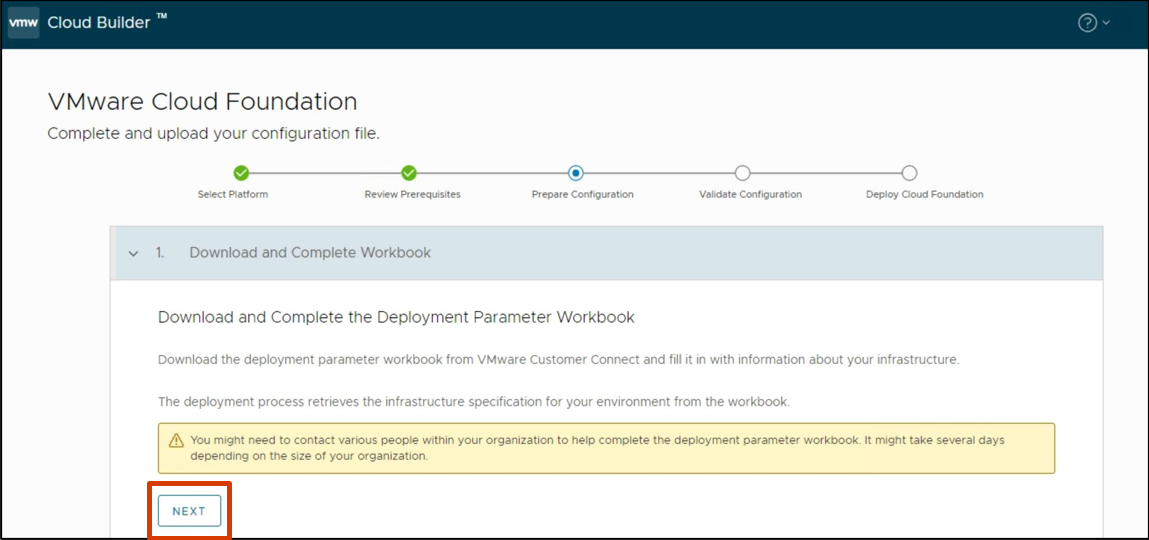Click the Deploy Cloud Foundation step circle

click(x=909, y=173)
